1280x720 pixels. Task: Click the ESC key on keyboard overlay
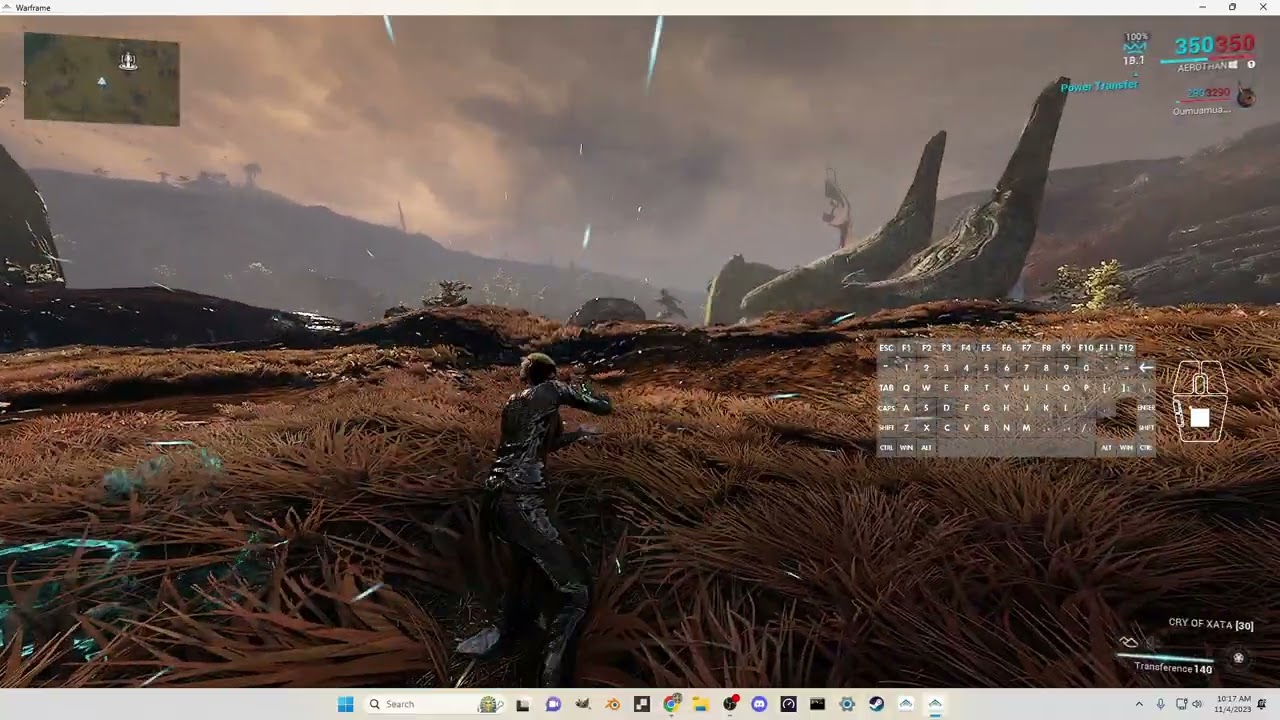coord(886,348)
